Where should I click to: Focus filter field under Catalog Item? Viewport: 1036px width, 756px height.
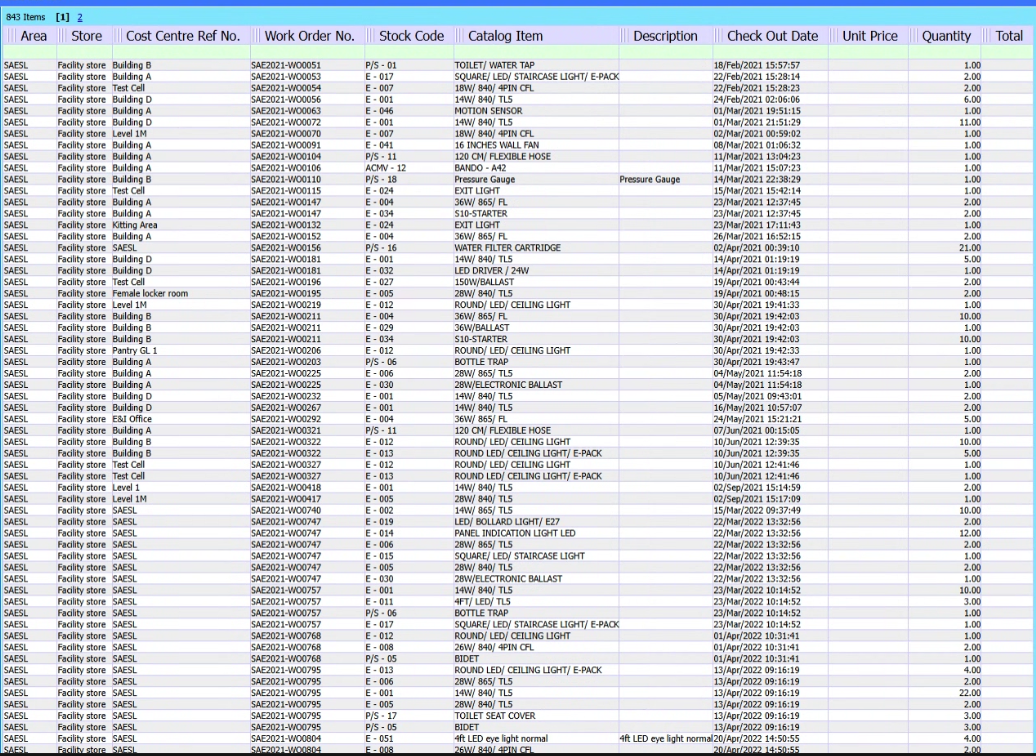coord(536,52)
